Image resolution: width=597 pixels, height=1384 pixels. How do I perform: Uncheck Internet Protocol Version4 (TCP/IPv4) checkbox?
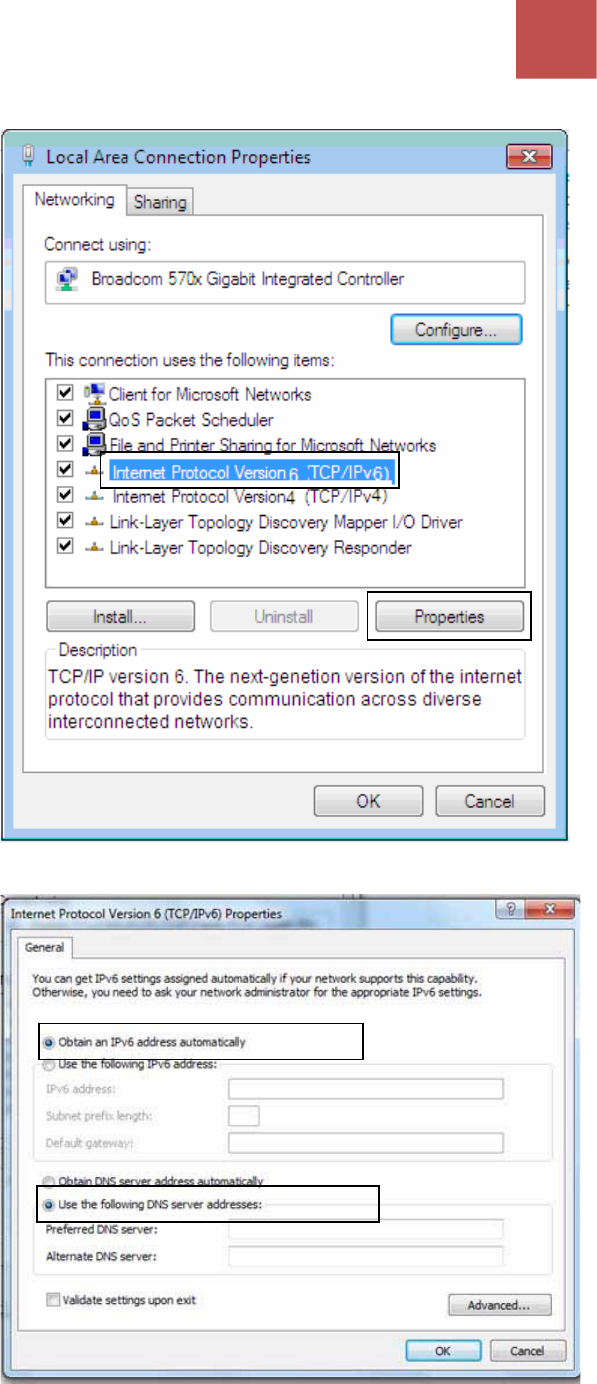(x=66, y=496)
